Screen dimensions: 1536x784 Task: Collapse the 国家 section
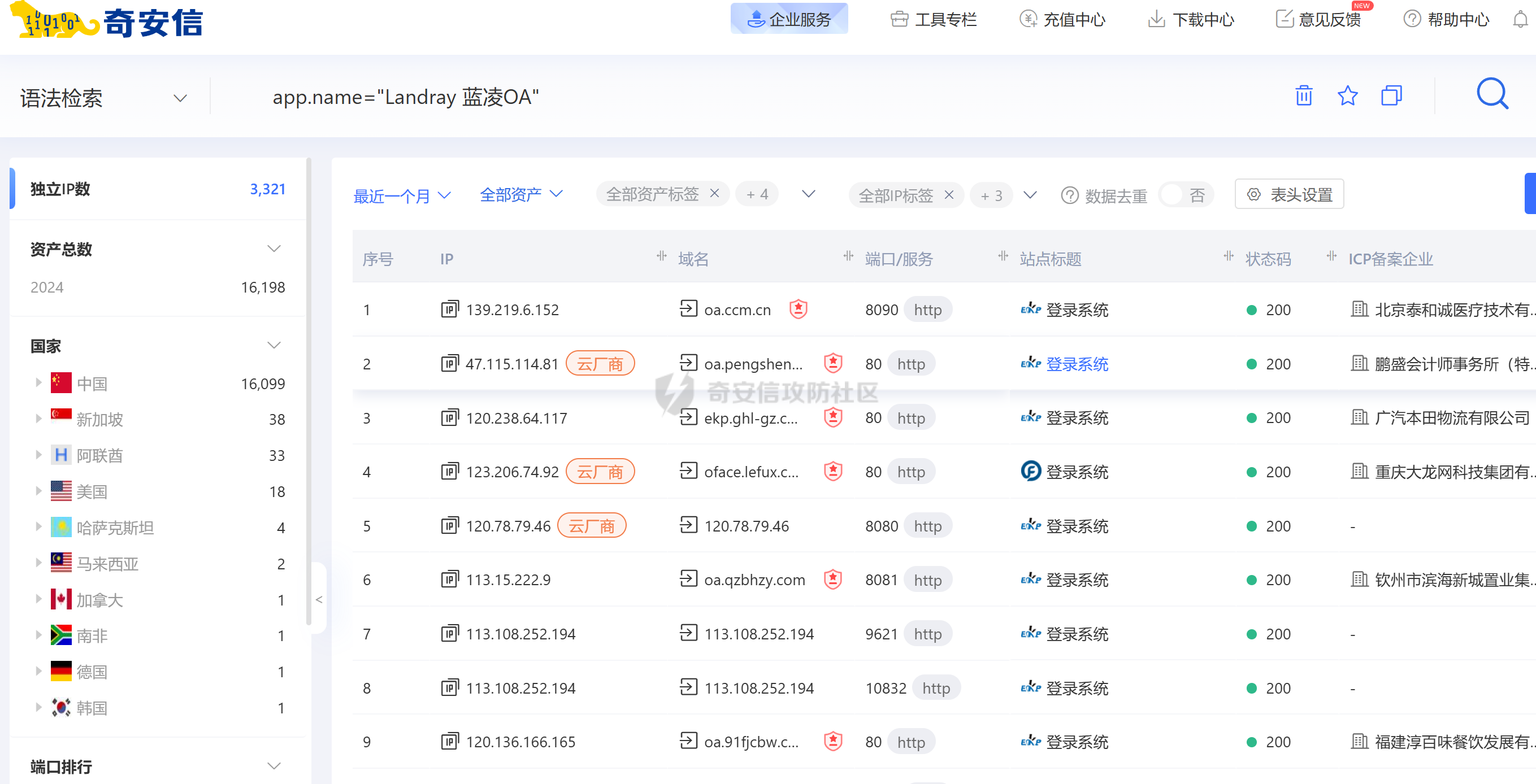[x=274, y=345]
